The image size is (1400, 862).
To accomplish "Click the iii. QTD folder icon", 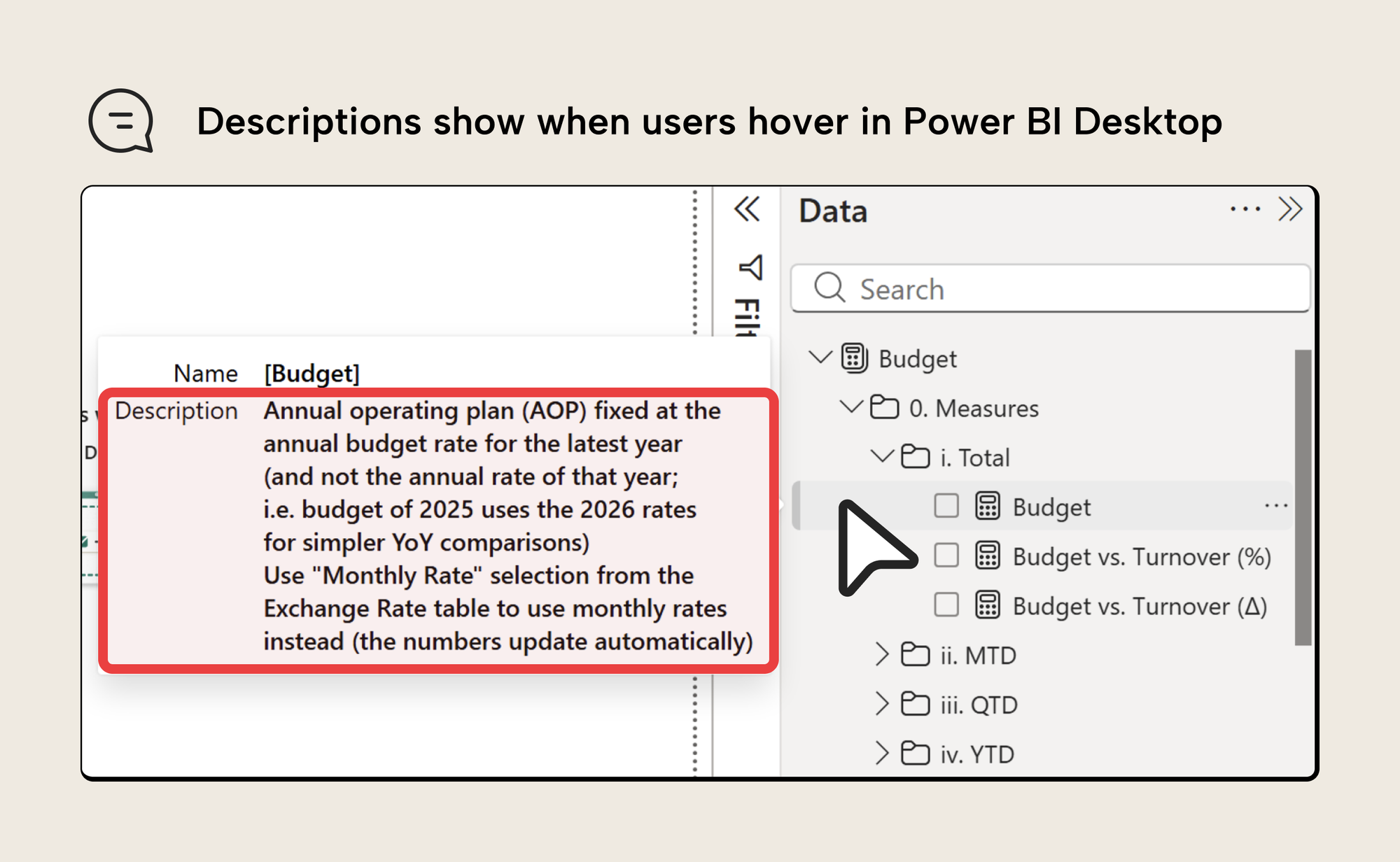I will coord(915,703).
